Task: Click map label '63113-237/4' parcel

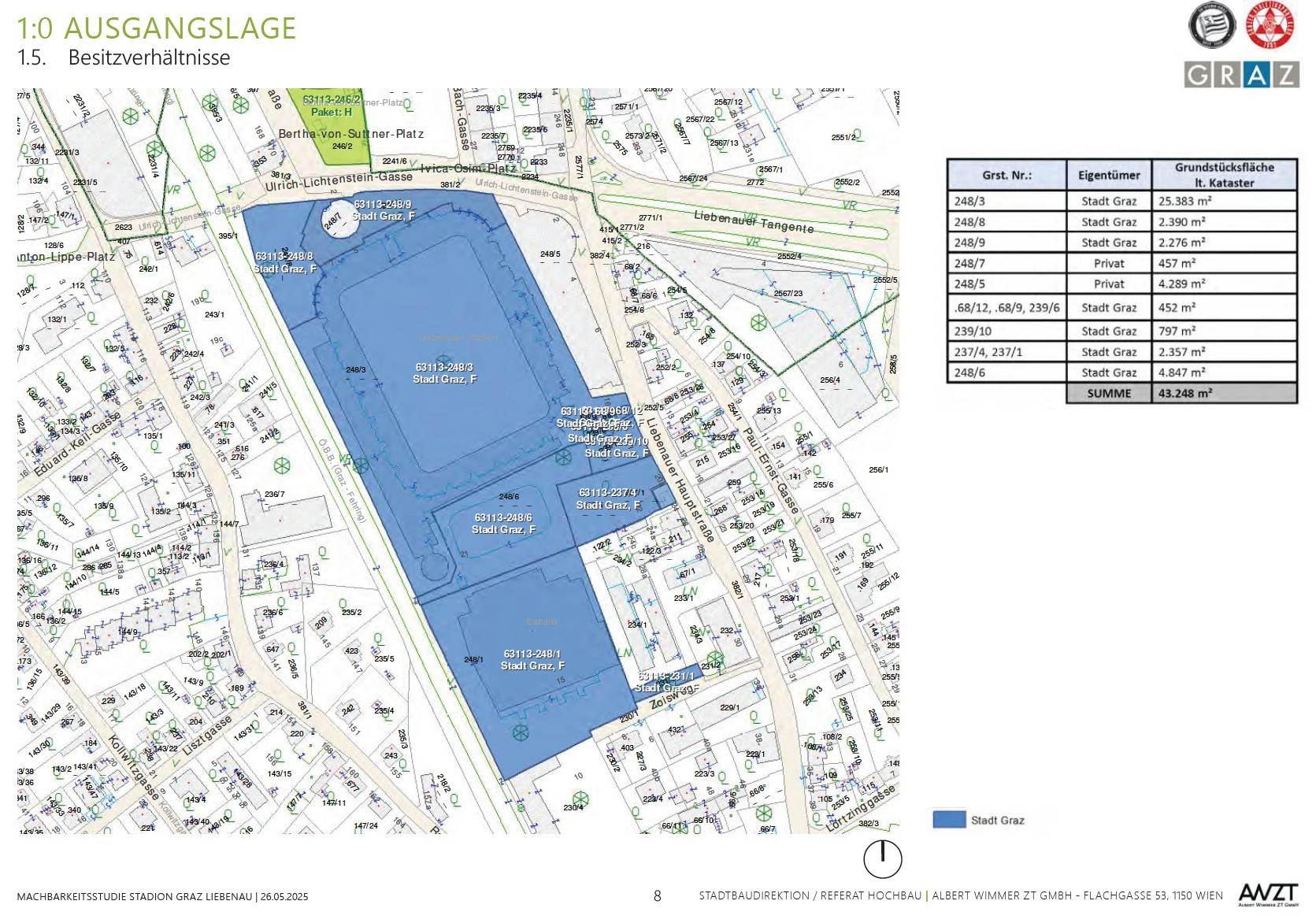Action: point(609,499)
